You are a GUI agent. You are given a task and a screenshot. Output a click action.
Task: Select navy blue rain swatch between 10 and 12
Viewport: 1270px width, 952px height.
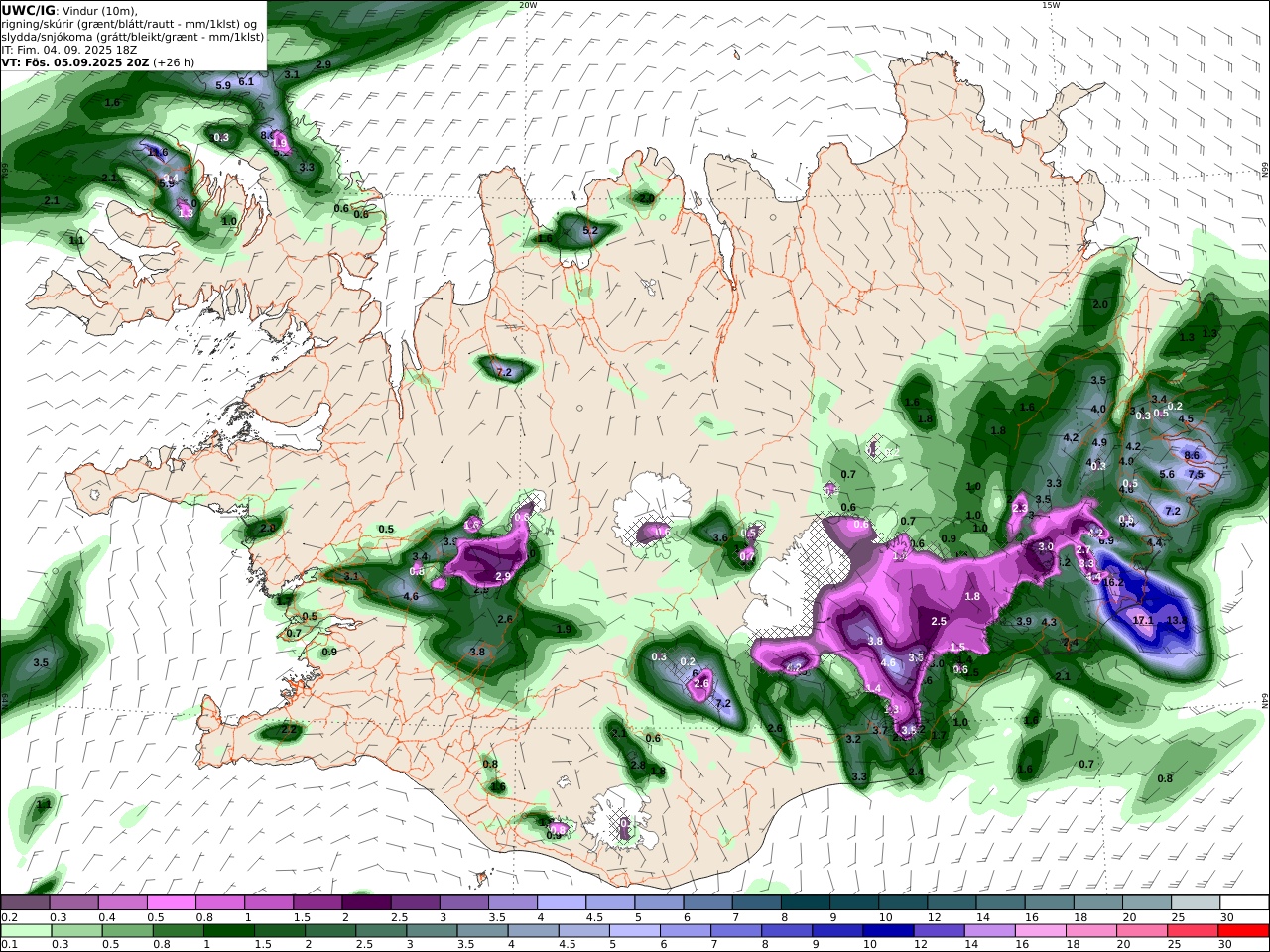890,931
